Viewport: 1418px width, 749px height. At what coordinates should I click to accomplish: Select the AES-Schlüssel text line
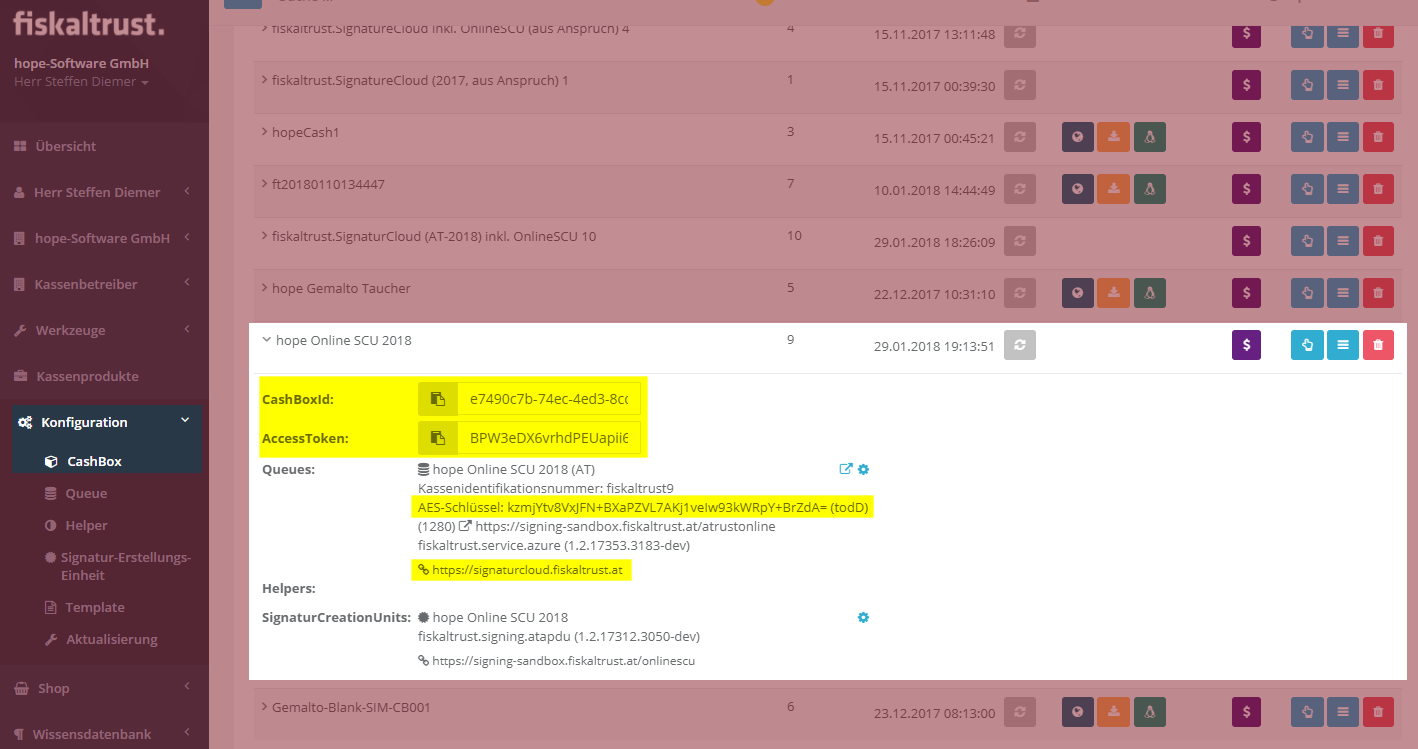coord(643,508)
